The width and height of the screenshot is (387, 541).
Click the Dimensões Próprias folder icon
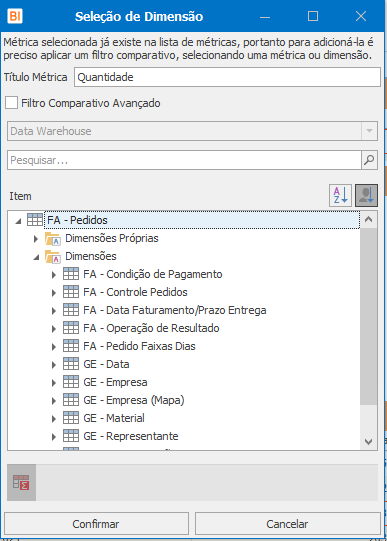point(53,238)
